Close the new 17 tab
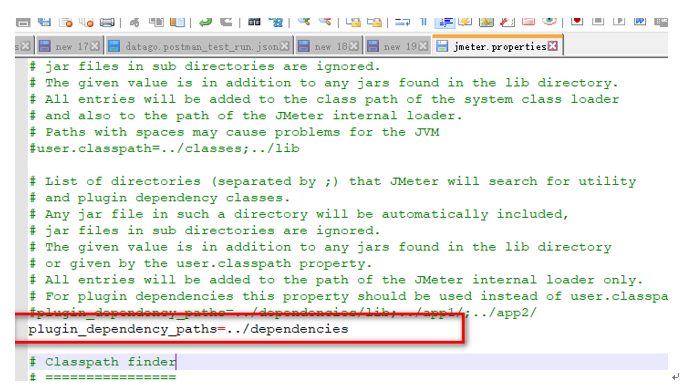Screen dimensions: 684x391 click(95, 46)
